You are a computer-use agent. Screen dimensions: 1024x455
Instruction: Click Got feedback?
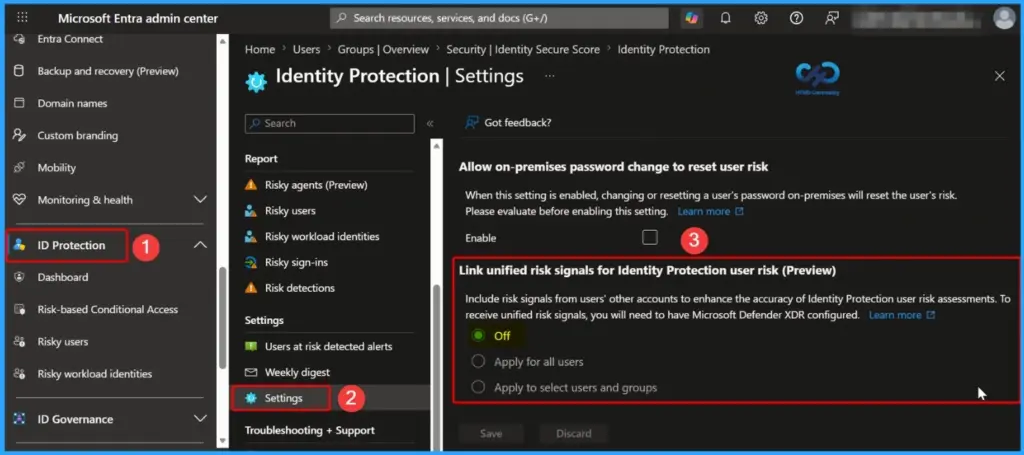[x=518, y=123]
